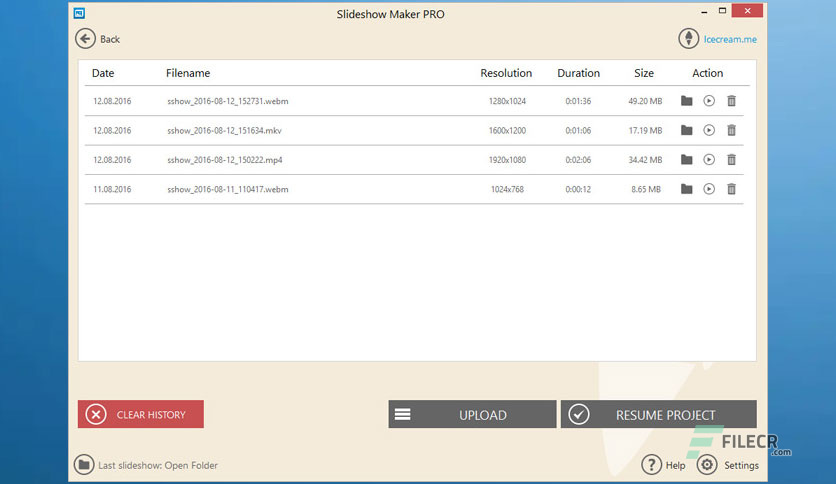The height and width of the screenshot is (484, 836).
Task: Select filename sshow_2016-08-11_110417.webm
Action: pyautogui.click(x=228, y=189)
